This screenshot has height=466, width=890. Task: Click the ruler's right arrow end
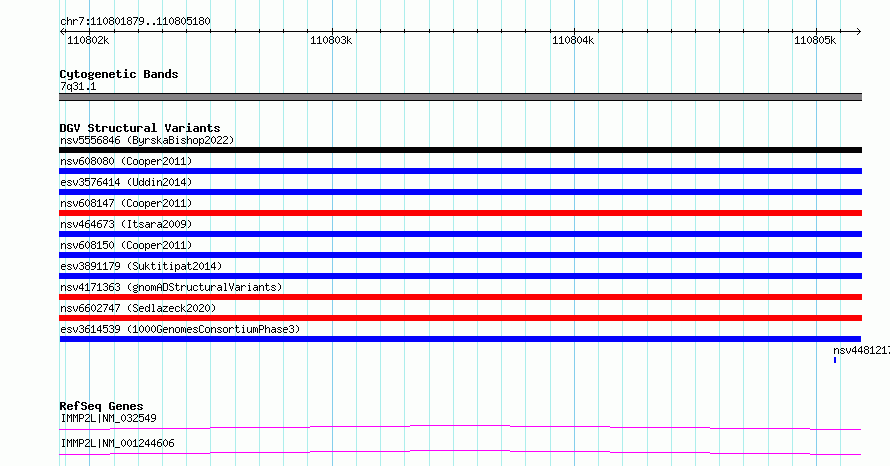click(x=859, y=32)
